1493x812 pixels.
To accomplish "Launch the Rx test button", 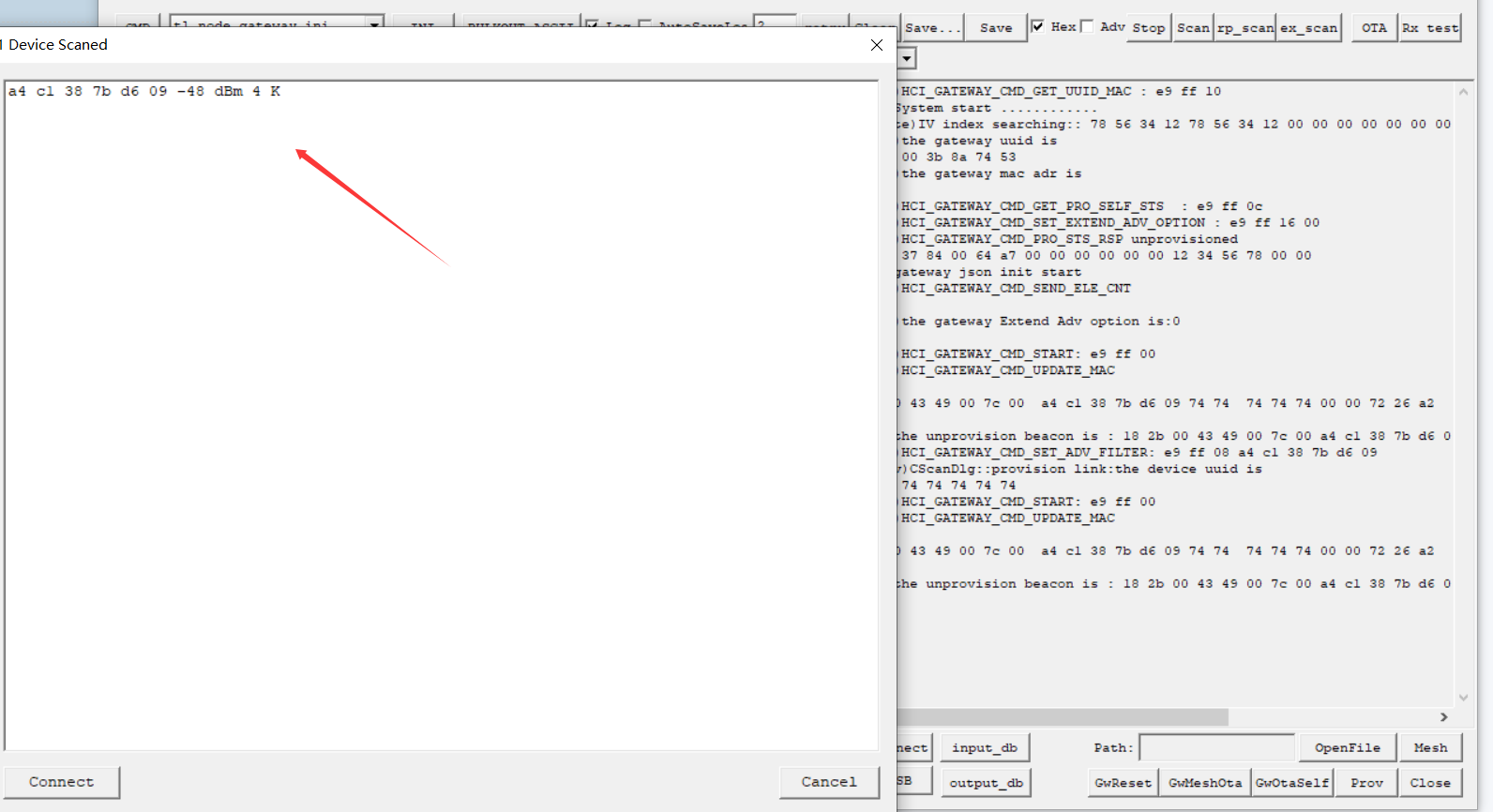I will click(1430, 28).
